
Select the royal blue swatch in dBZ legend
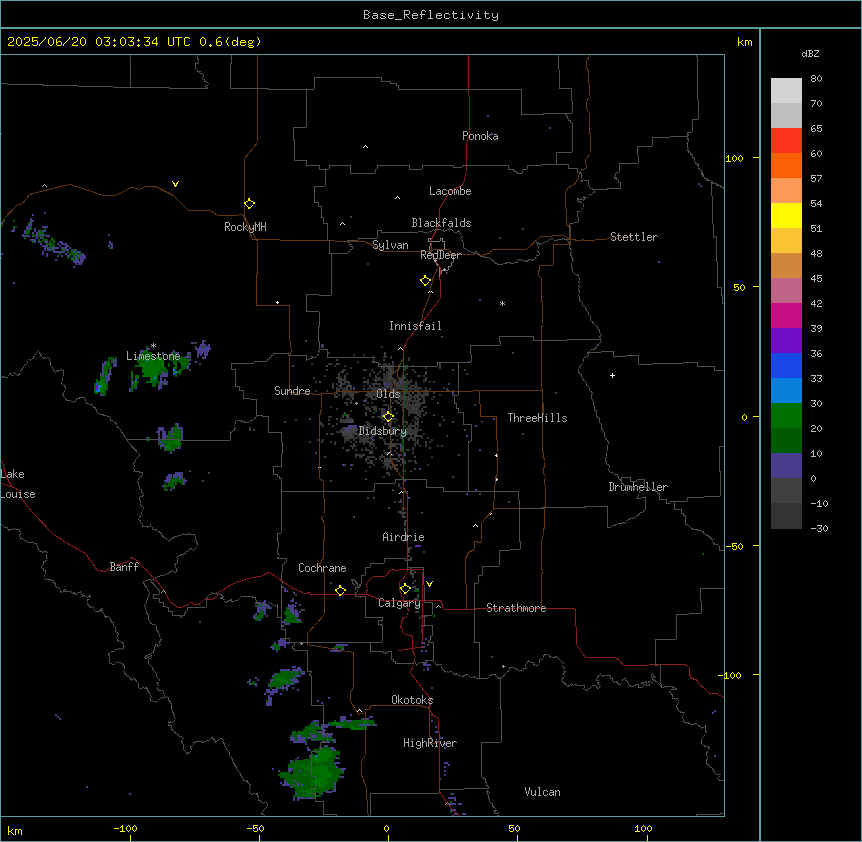[786, 365]
